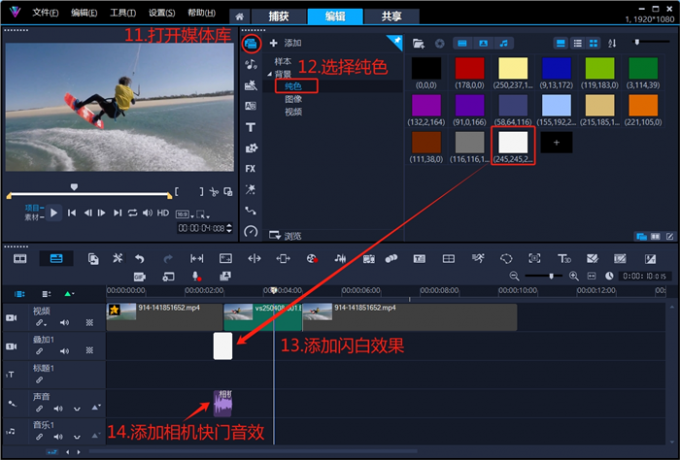
Task: Redo action in timeline toolbar
Action: [168, 259]
